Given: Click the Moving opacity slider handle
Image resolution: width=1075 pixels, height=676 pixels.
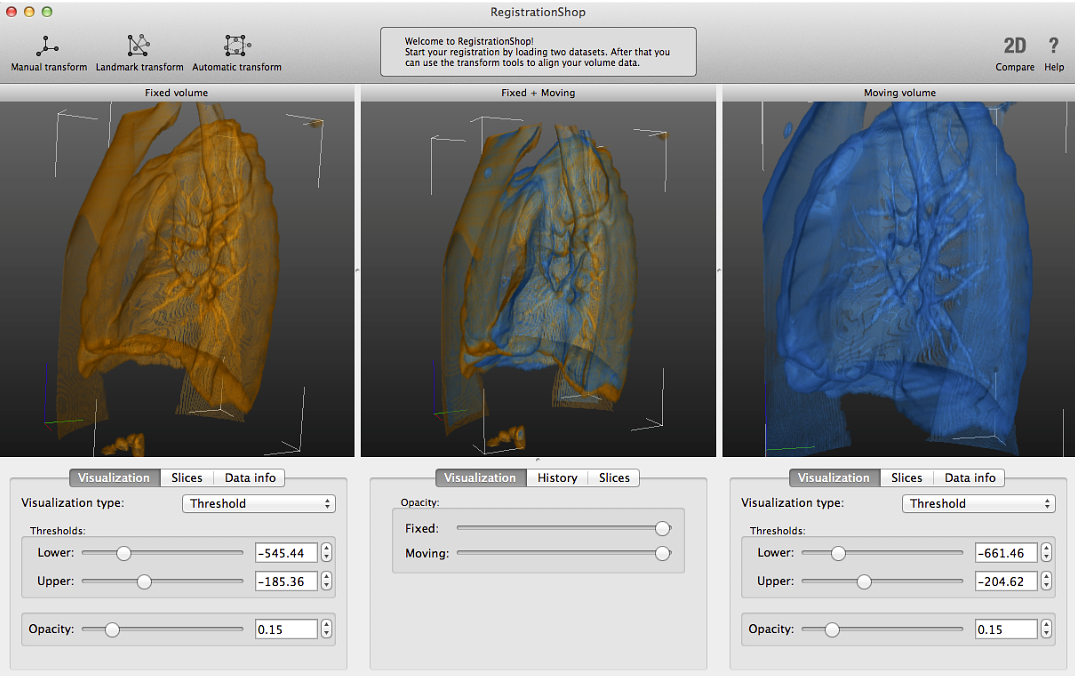Looking at the screenshot, I should pyautogui.click(x=662, y=553).
